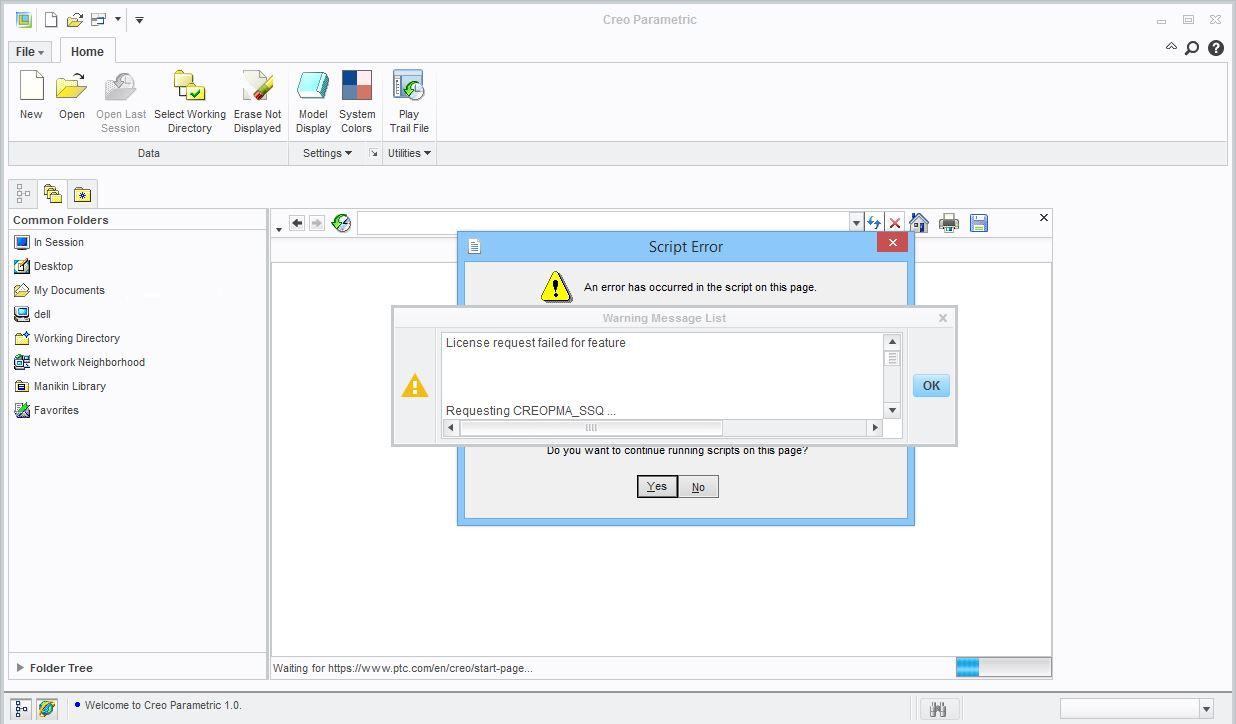Viewport: 1236px width, 724px height.
Task: Show the Folder Browser navigator tab
Action: pyautogui.click(x=52, y=194)
